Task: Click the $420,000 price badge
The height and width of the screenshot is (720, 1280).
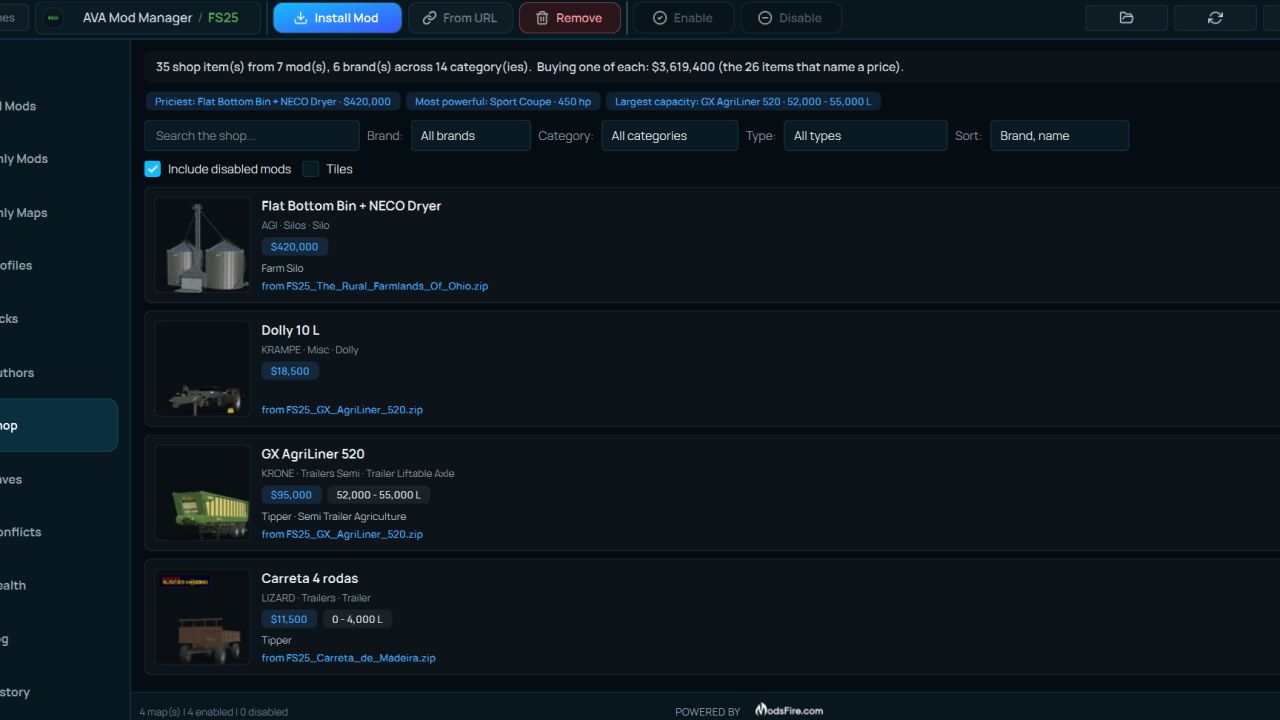Action: 294,247
